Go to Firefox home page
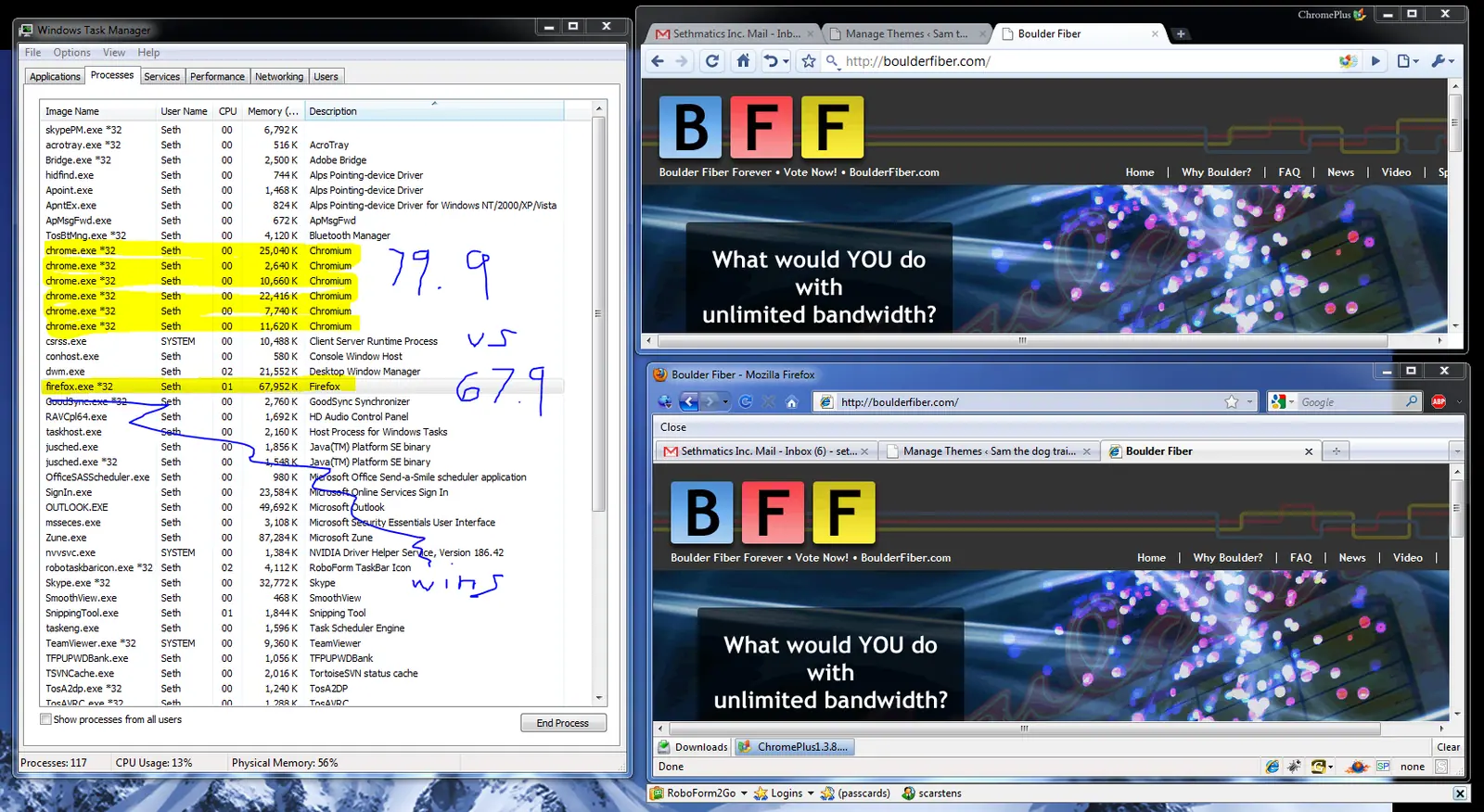 792,401
